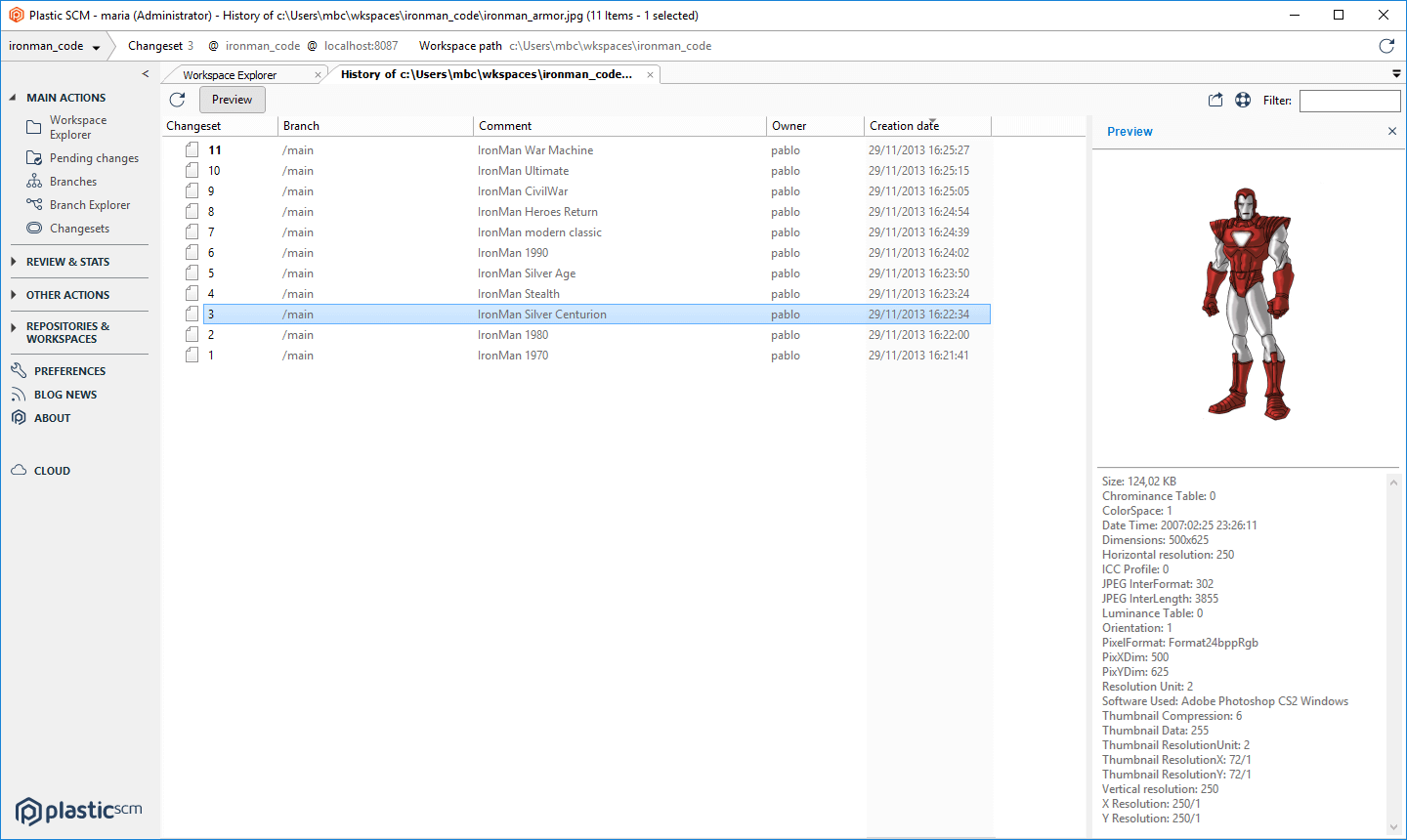
Task: Open the CLOUD section
Action: tap(52, 471)
